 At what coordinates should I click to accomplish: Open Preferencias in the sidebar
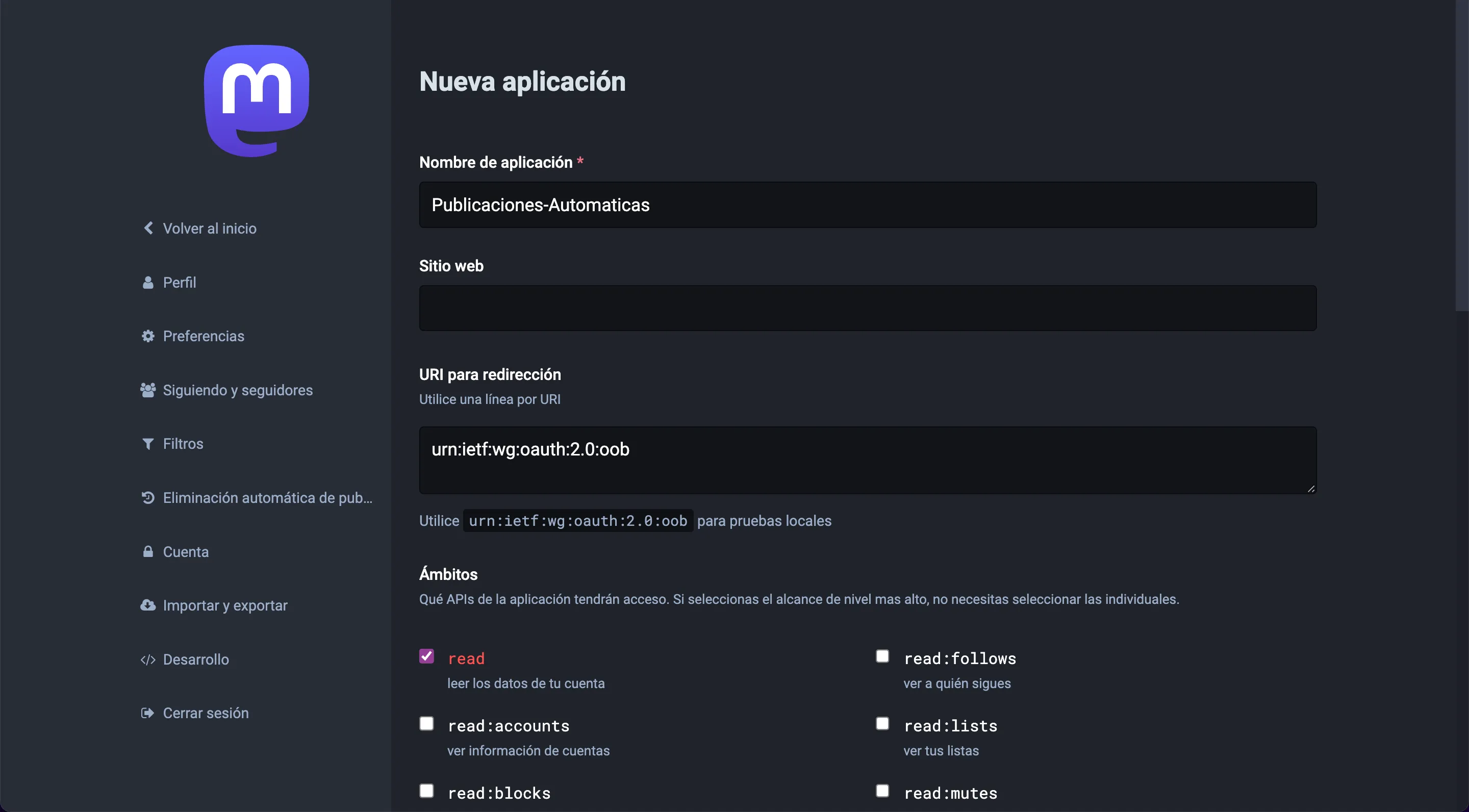(203, 336)
